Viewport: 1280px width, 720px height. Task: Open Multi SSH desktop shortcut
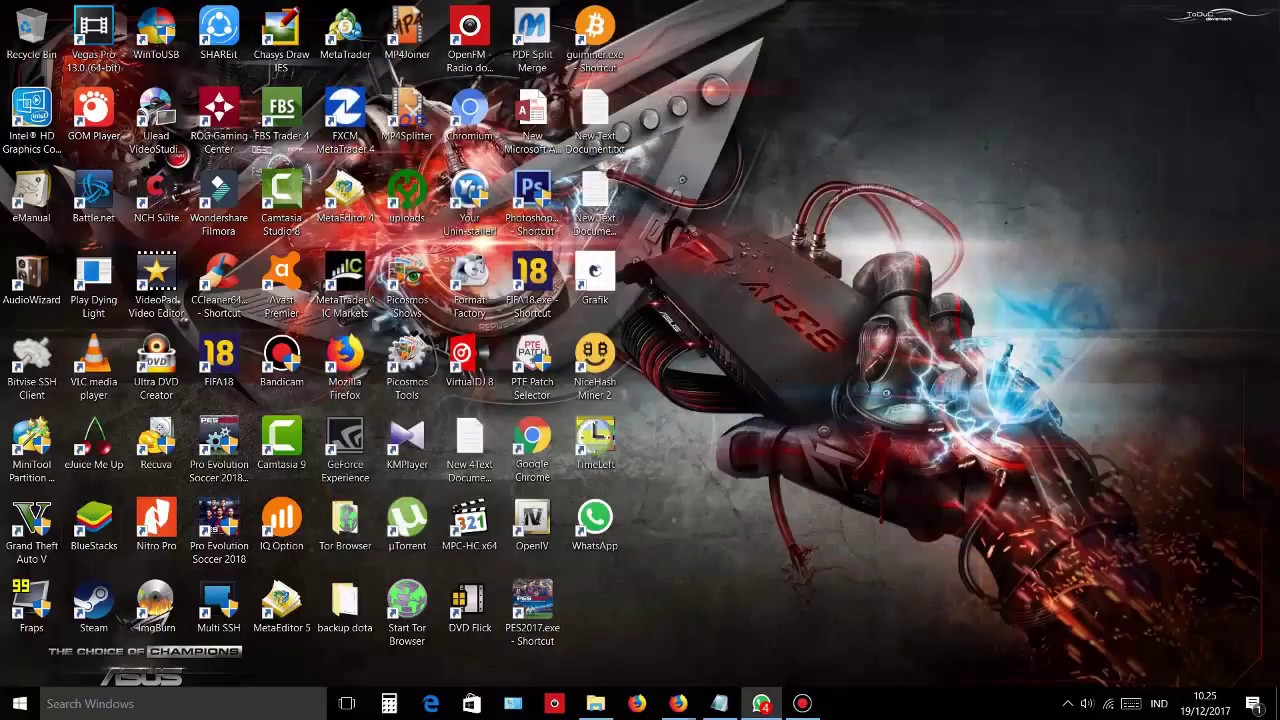218,607
